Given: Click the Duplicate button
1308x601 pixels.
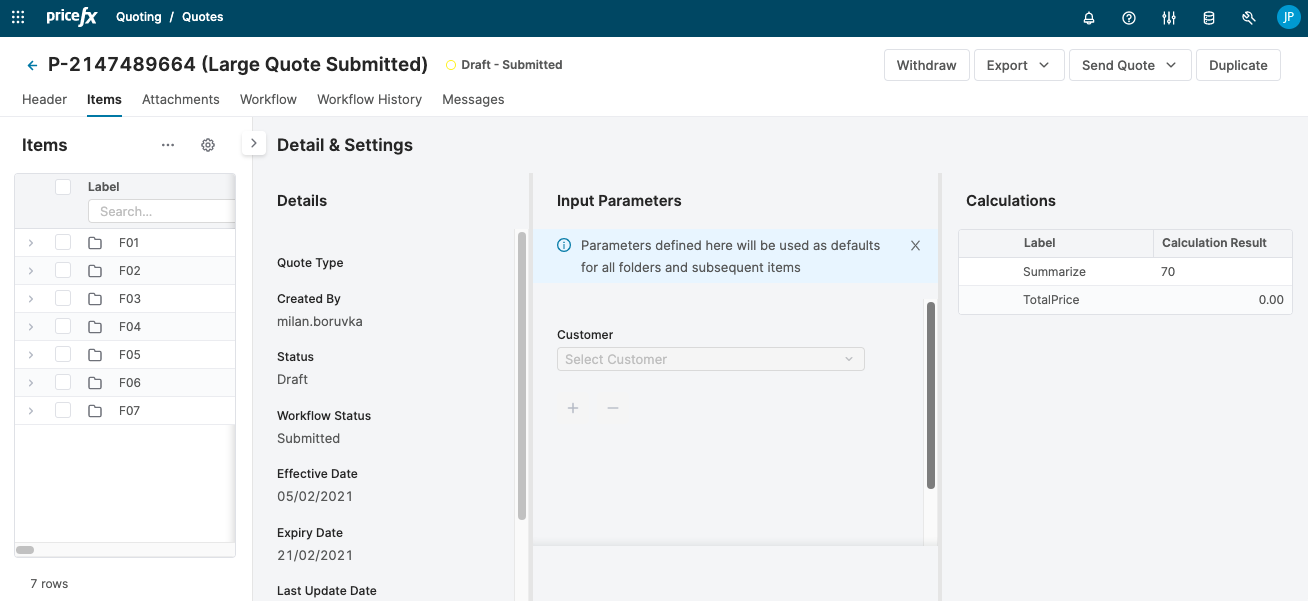Looking at the screenshot, I should (x=1237, y=65).
